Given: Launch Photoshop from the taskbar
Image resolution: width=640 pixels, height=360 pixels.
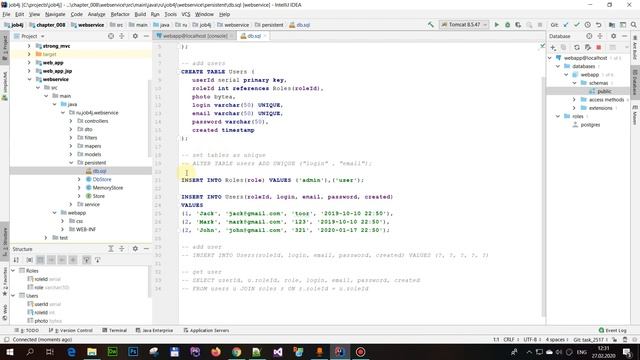Looking at the screenshot, I should point(133,352).
